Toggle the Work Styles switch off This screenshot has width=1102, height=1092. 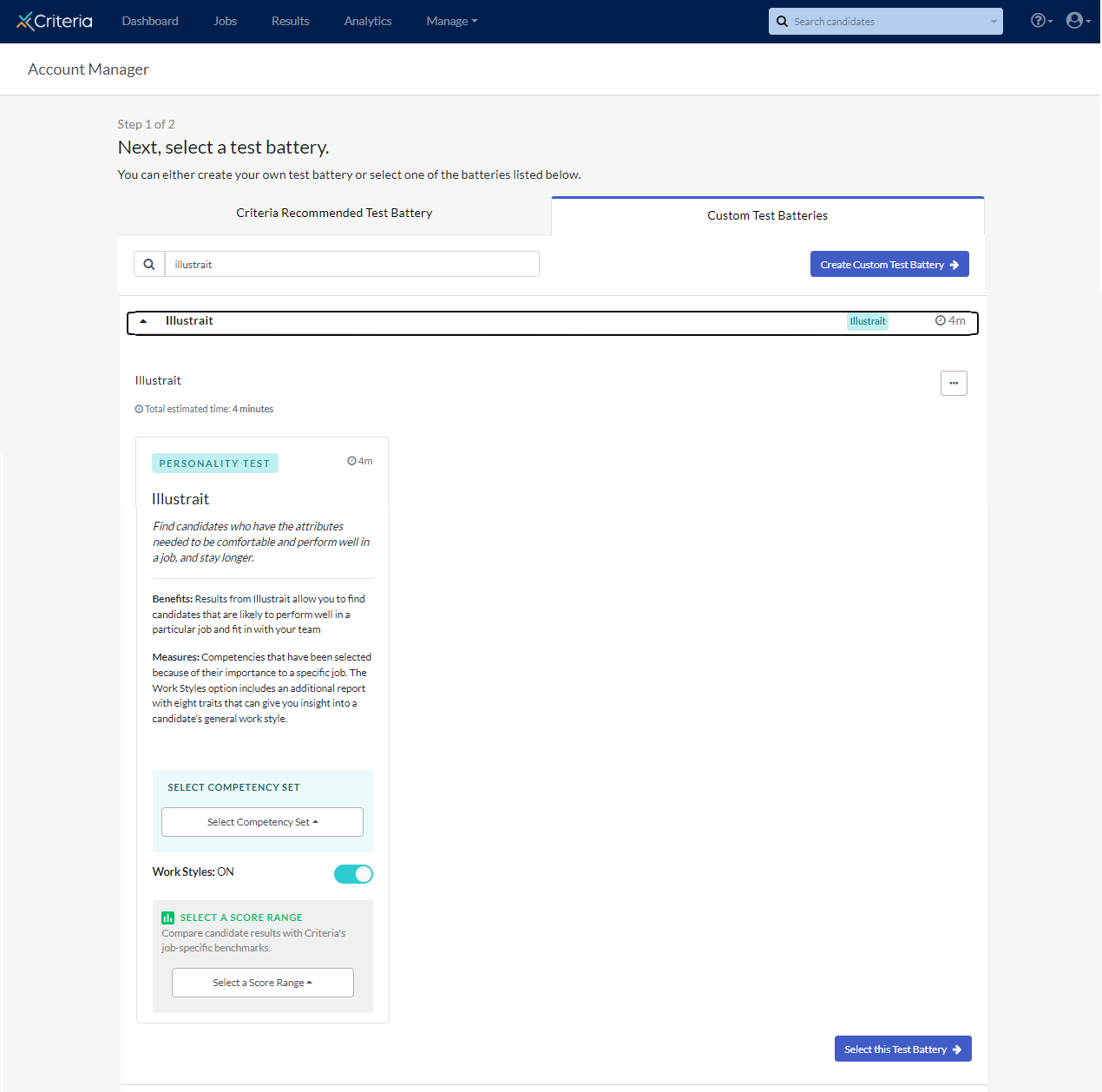coord(353,874)
